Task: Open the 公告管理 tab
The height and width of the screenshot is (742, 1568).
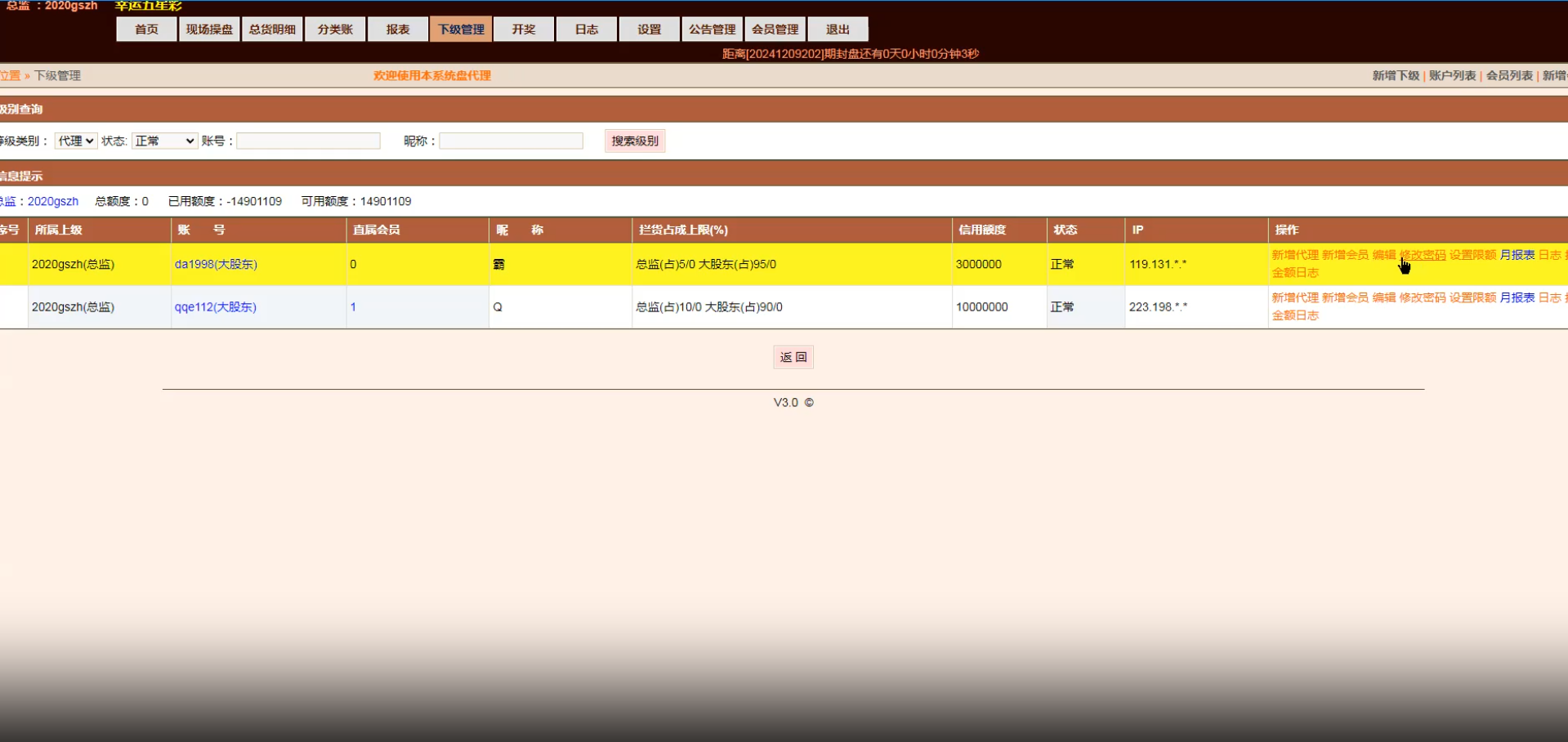Action: coord(712,29)
